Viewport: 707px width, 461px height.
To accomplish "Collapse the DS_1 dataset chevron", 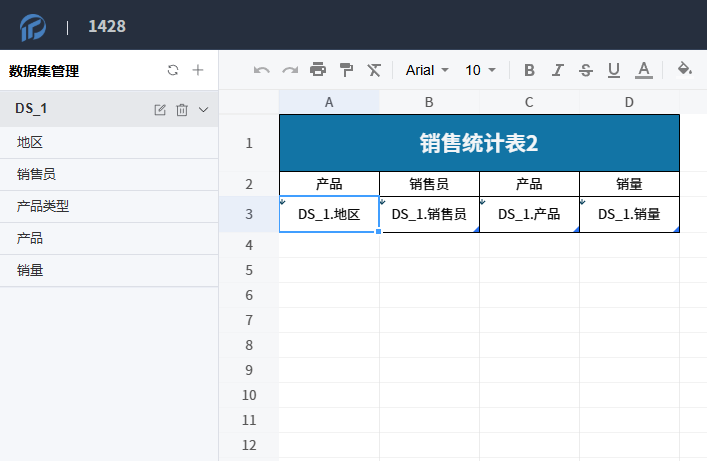I will (x=204, y=109).
